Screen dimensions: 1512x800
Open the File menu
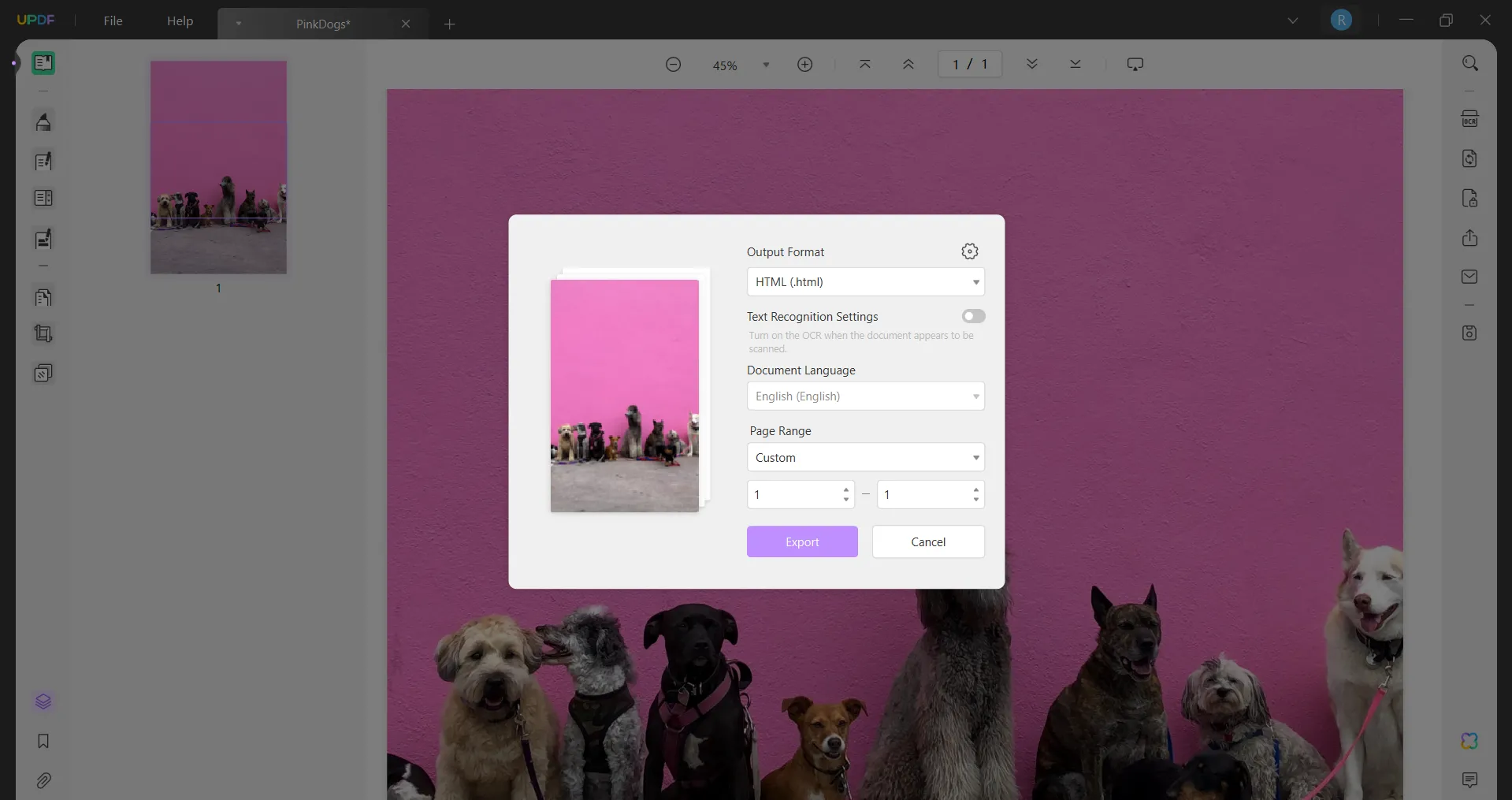coord(113,21)
